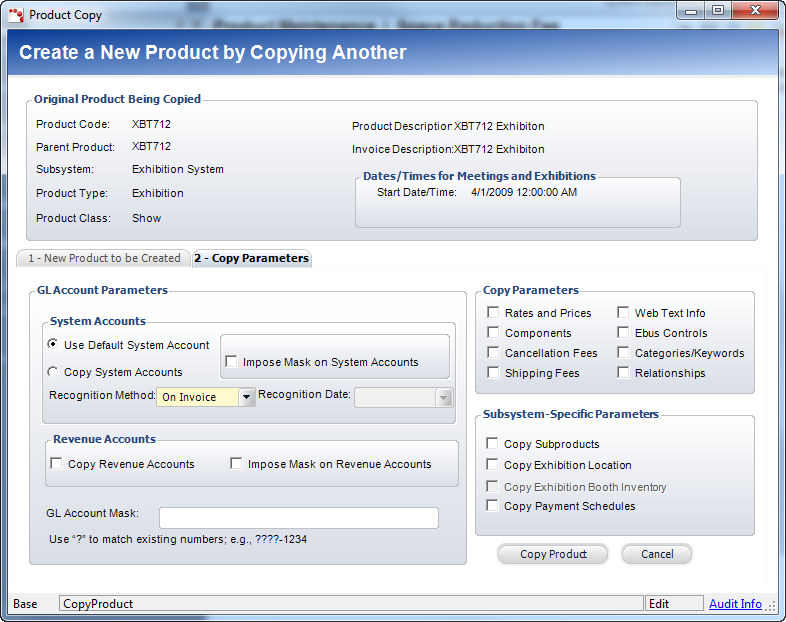Enable Impose Mask on System Accounts
This screenshot has height=622, width=786.
click(x=231, y=362)
